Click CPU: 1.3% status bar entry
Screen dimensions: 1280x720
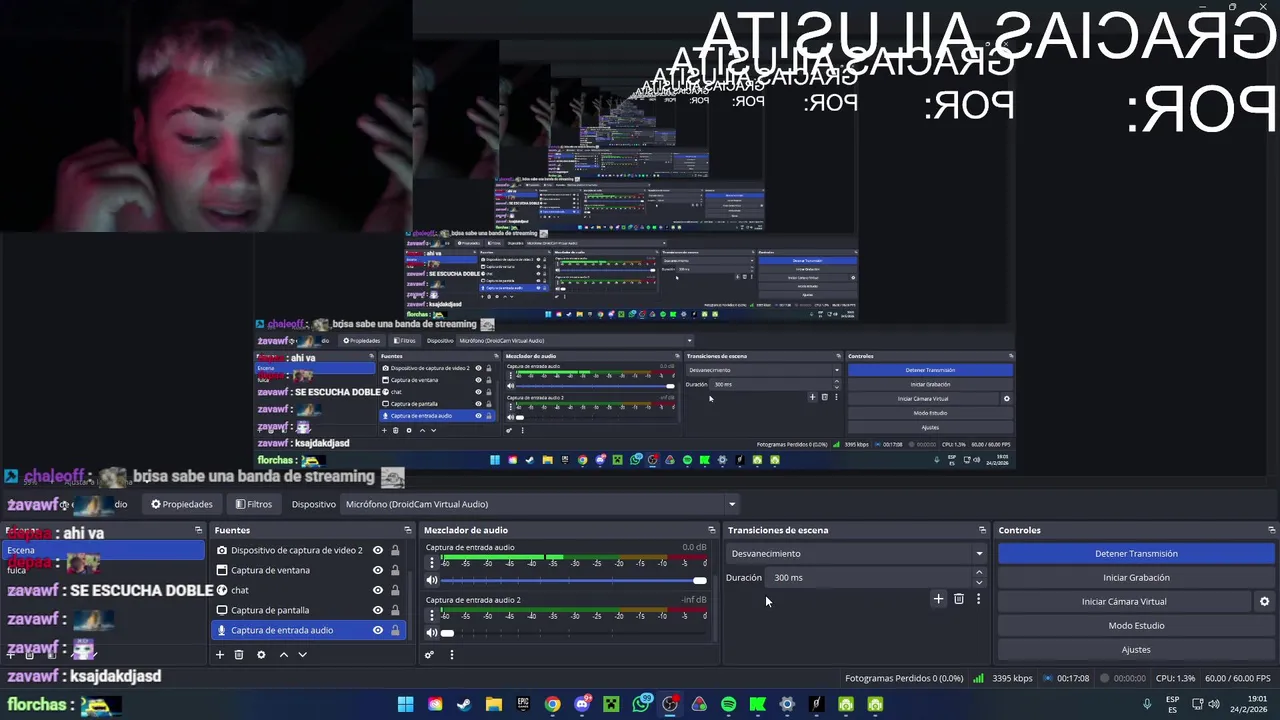(1175, 678)
